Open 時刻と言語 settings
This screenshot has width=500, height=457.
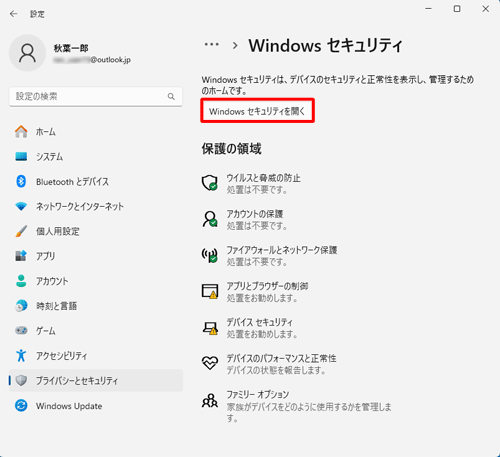[96, 306]
